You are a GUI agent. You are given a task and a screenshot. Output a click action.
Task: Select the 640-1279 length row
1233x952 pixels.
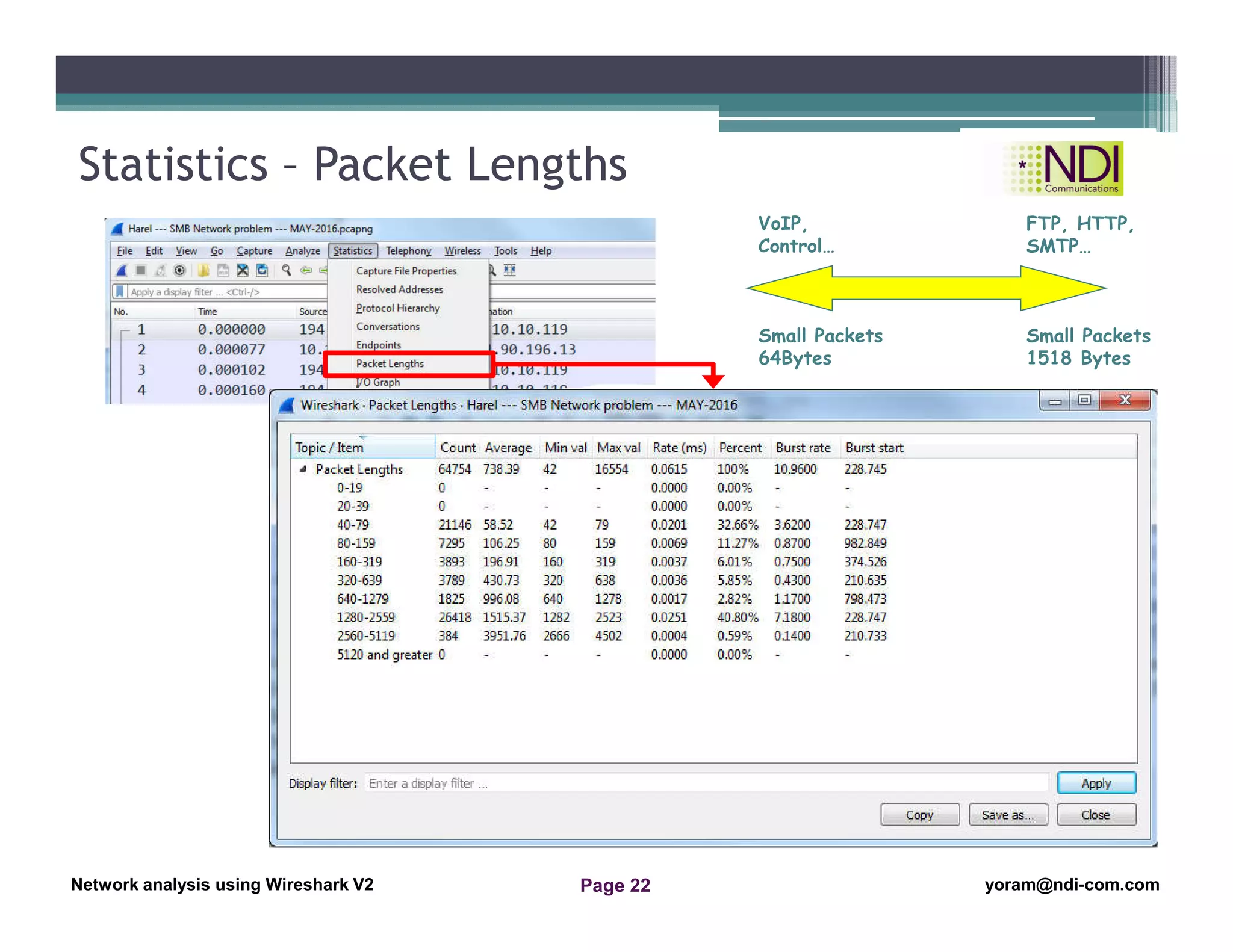(713, 599)
